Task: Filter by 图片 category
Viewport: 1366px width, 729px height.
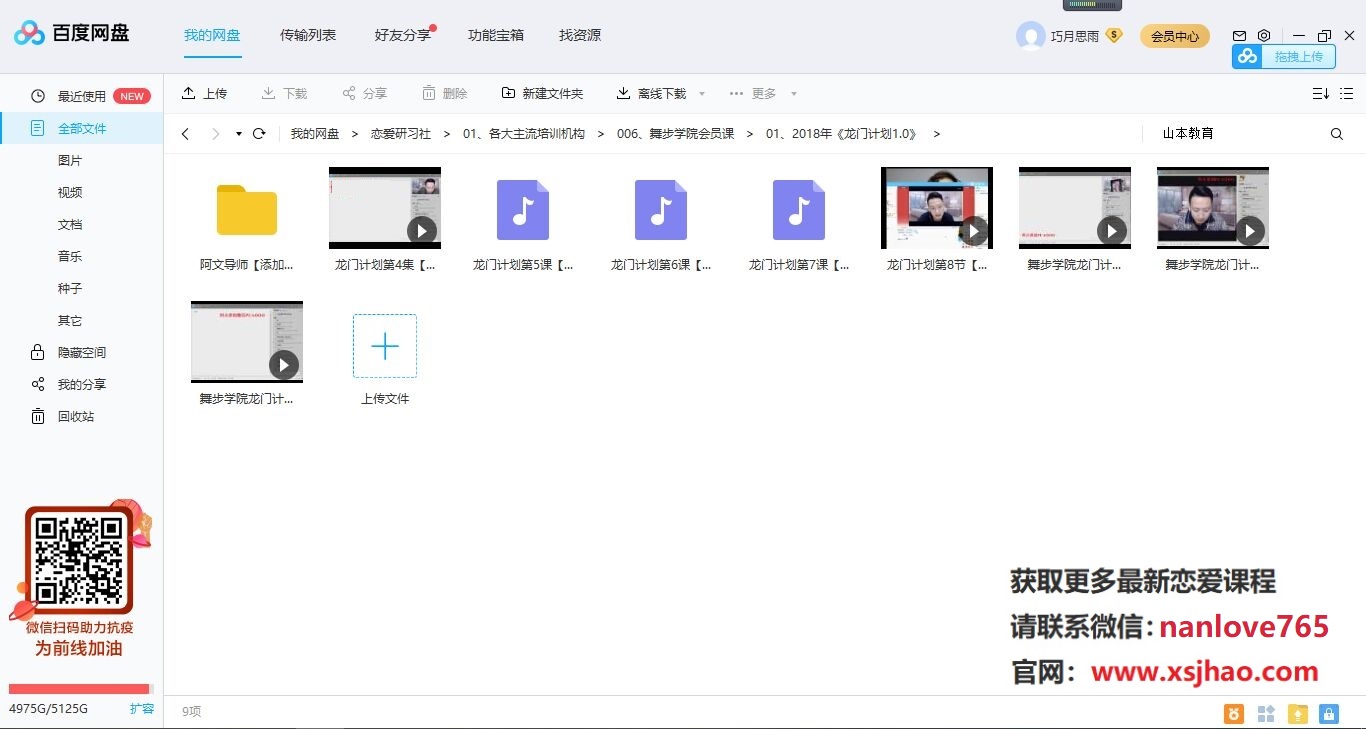Action: [70, 160]
